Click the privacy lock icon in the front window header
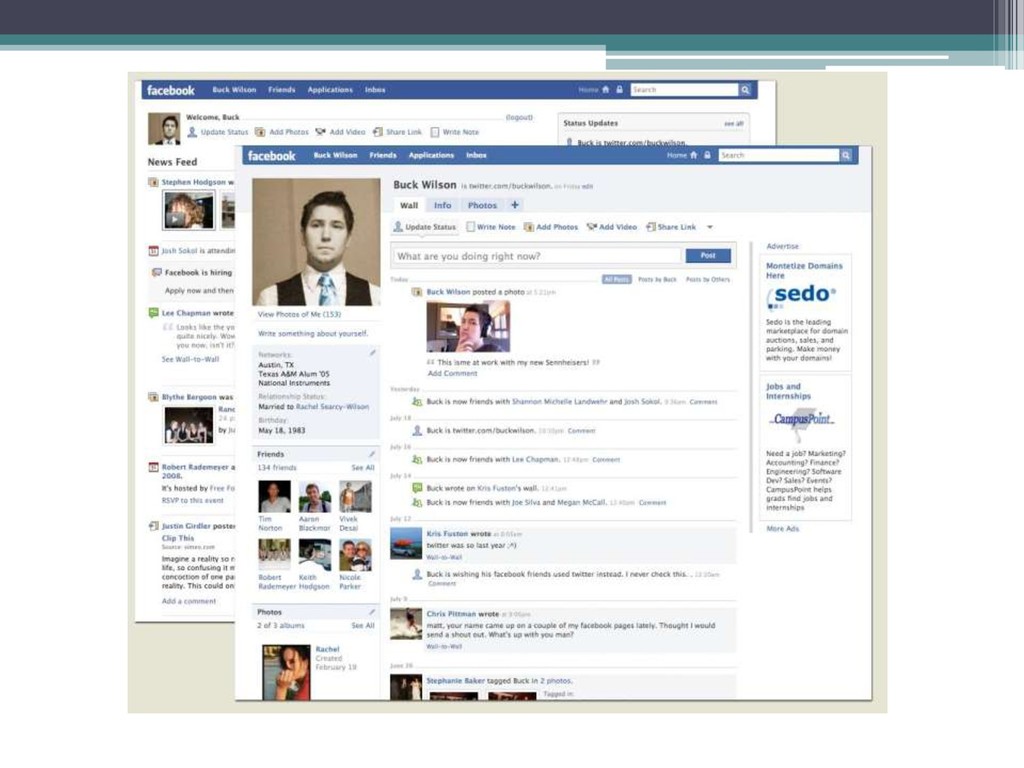Viewport: 1024px width, 768px height. pyautogui.click(x=707, y=155)
